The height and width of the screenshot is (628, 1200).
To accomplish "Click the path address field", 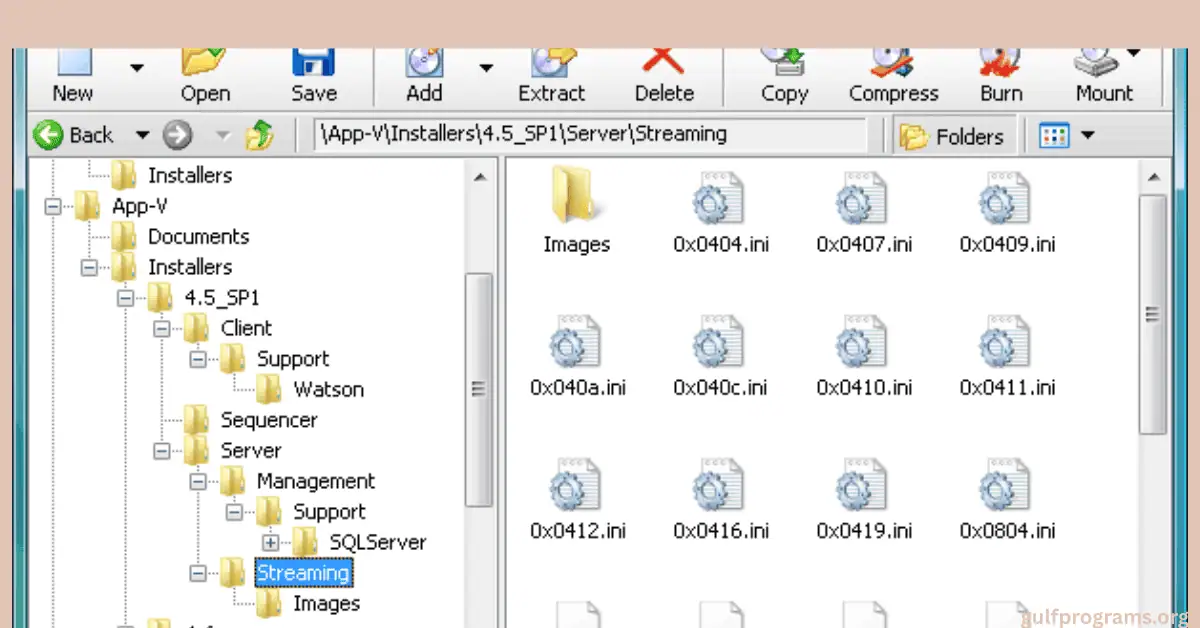I will click(x=590, y=135).
